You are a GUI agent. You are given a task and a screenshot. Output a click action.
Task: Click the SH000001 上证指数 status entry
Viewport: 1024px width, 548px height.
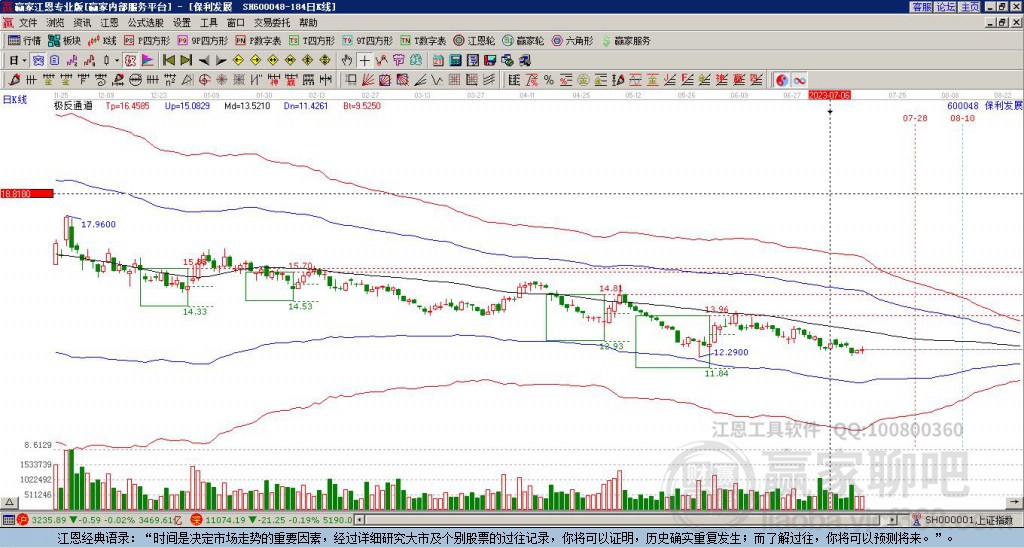click(x=969, y=520)
